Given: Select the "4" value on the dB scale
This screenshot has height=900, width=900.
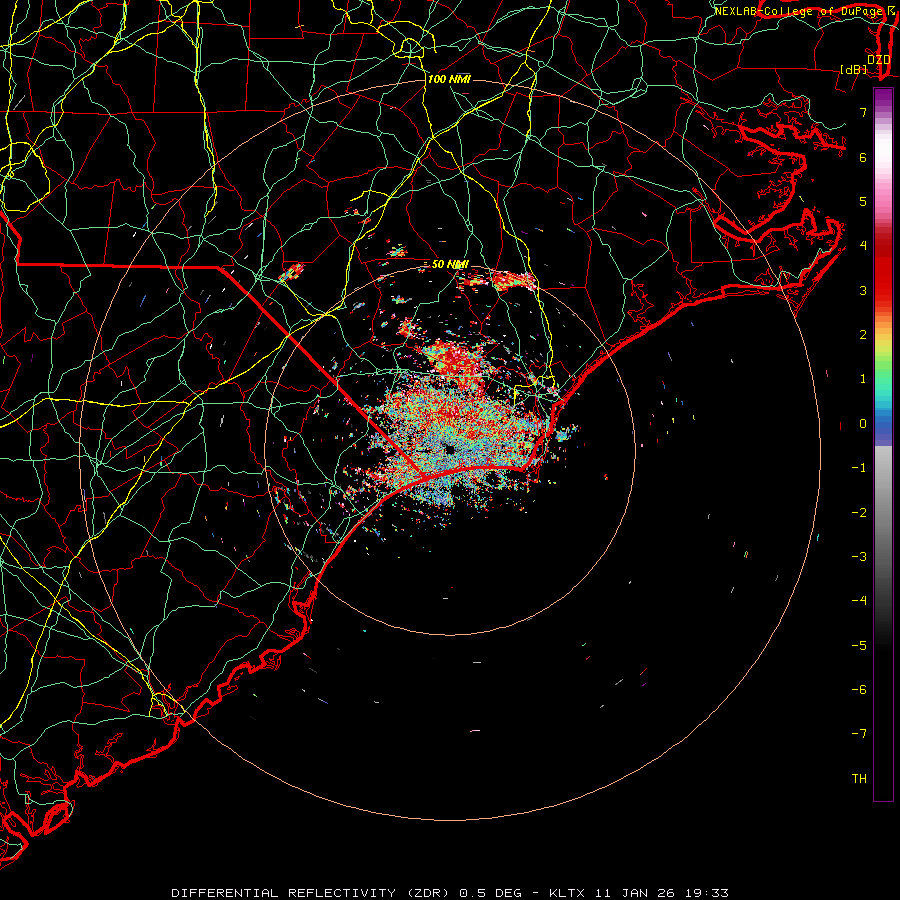Looking at the screenshot, I should point(863,246).
